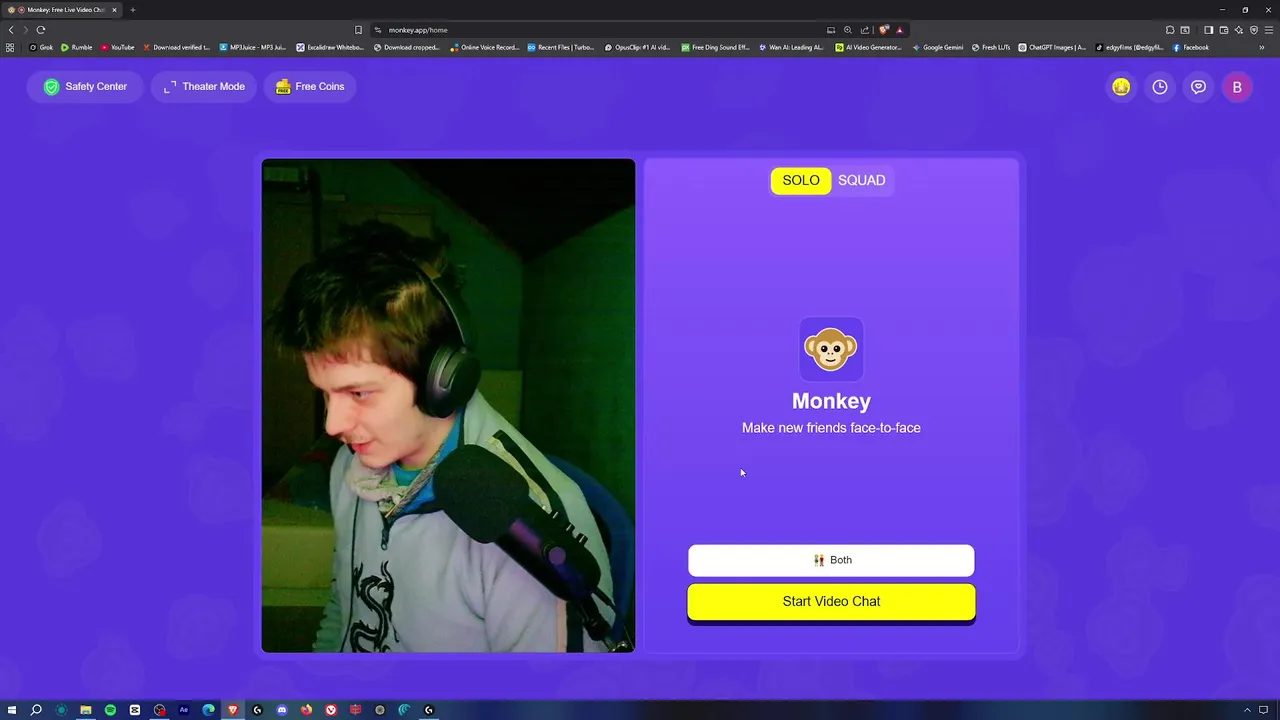1280x720 pixels.
Task: Share this page icon in address bar
Action: 865,30
